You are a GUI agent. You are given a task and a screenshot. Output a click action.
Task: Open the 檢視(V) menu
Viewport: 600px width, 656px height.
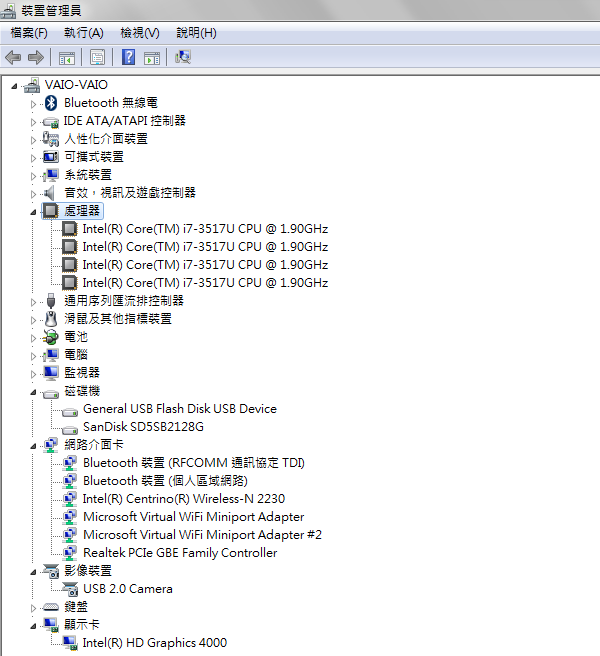click(x=140, y=33)
